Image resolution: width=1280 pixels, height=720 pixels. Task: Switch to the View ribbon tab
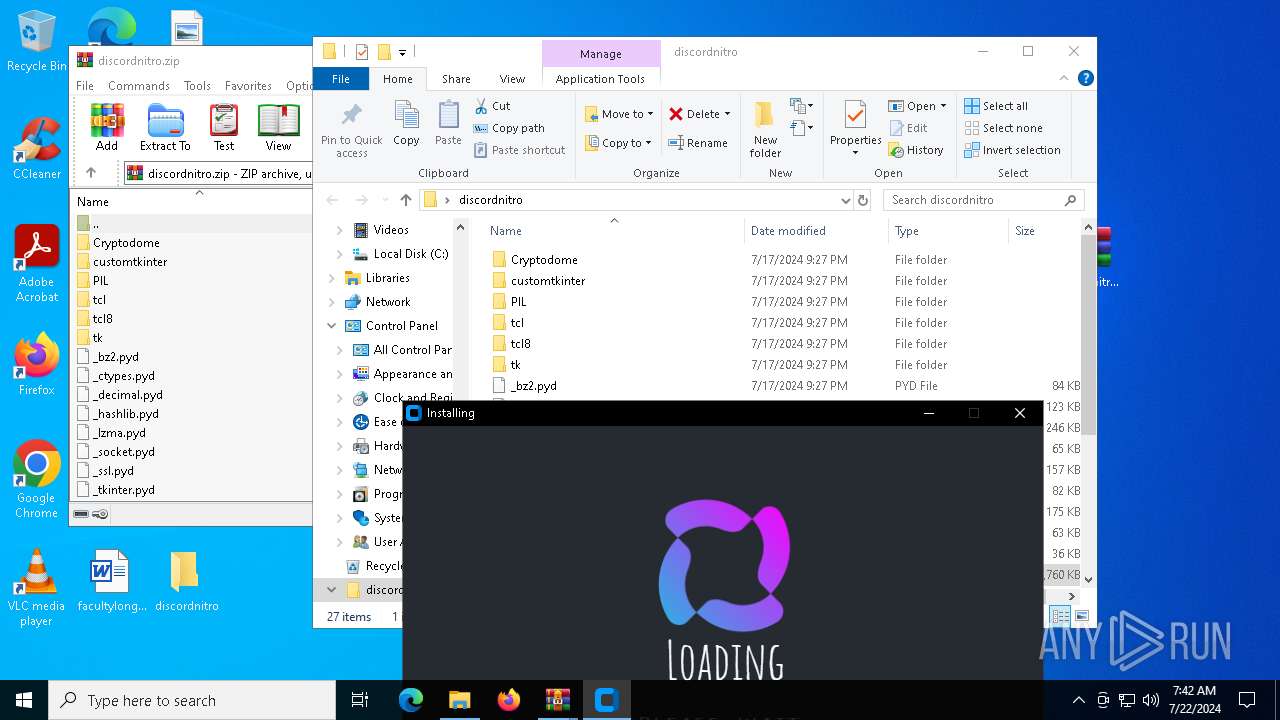coord(512,79)
